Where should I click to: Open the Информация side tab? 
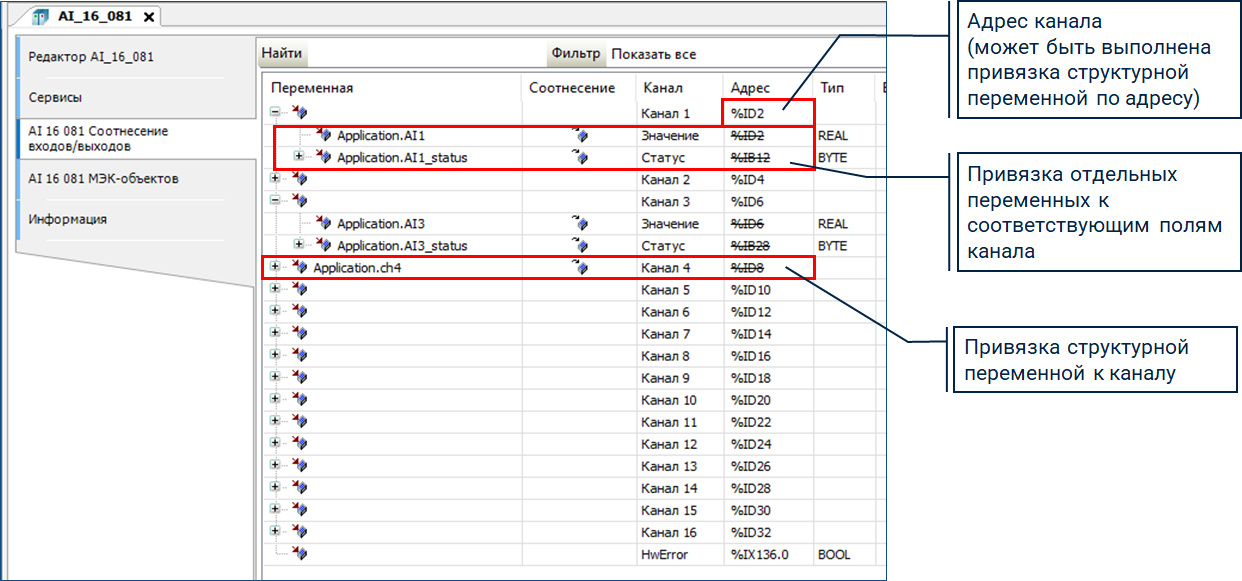67,219
